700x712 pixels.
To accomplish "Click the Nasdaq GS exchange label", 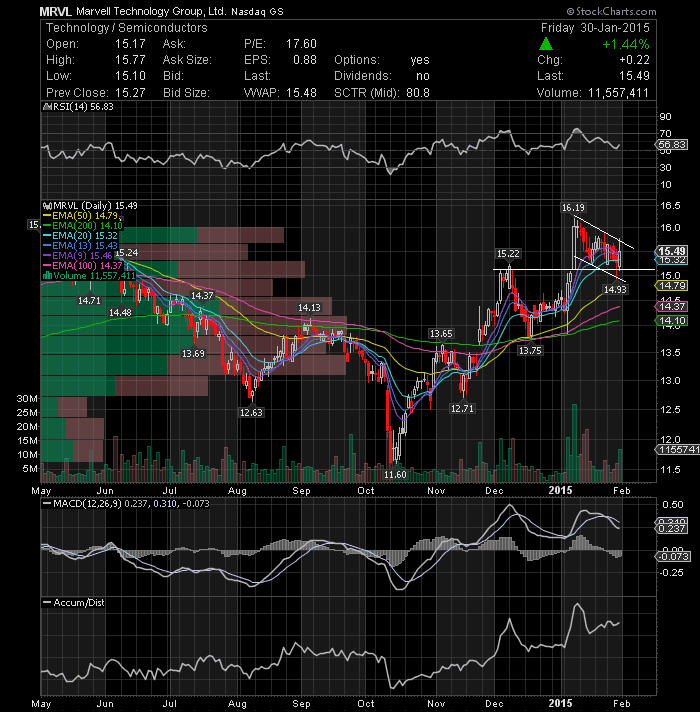I will (x=257, y=12).
